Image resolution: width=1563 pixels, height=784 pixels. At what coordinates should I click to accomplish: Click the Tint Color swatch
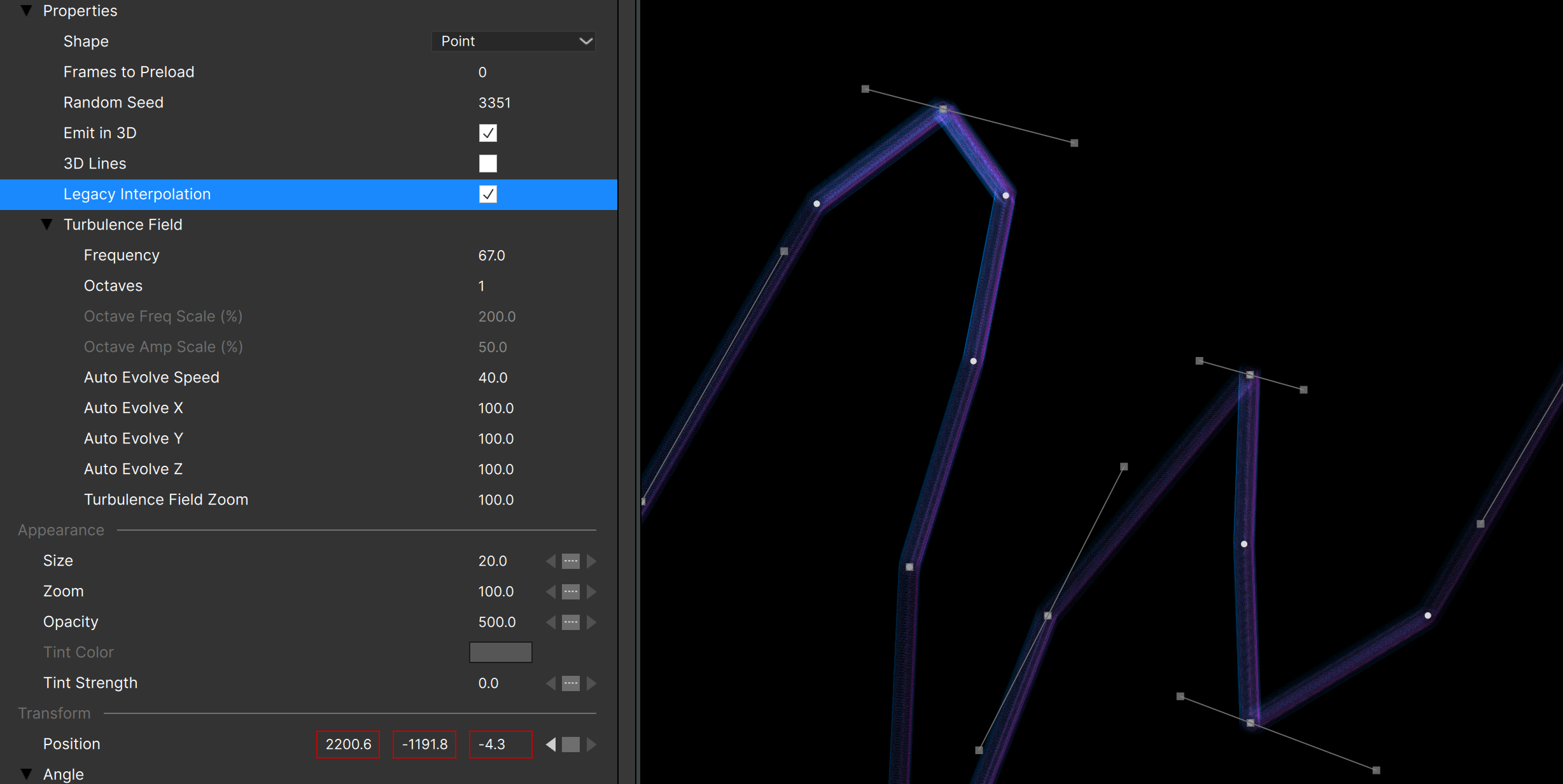(500, 652)
